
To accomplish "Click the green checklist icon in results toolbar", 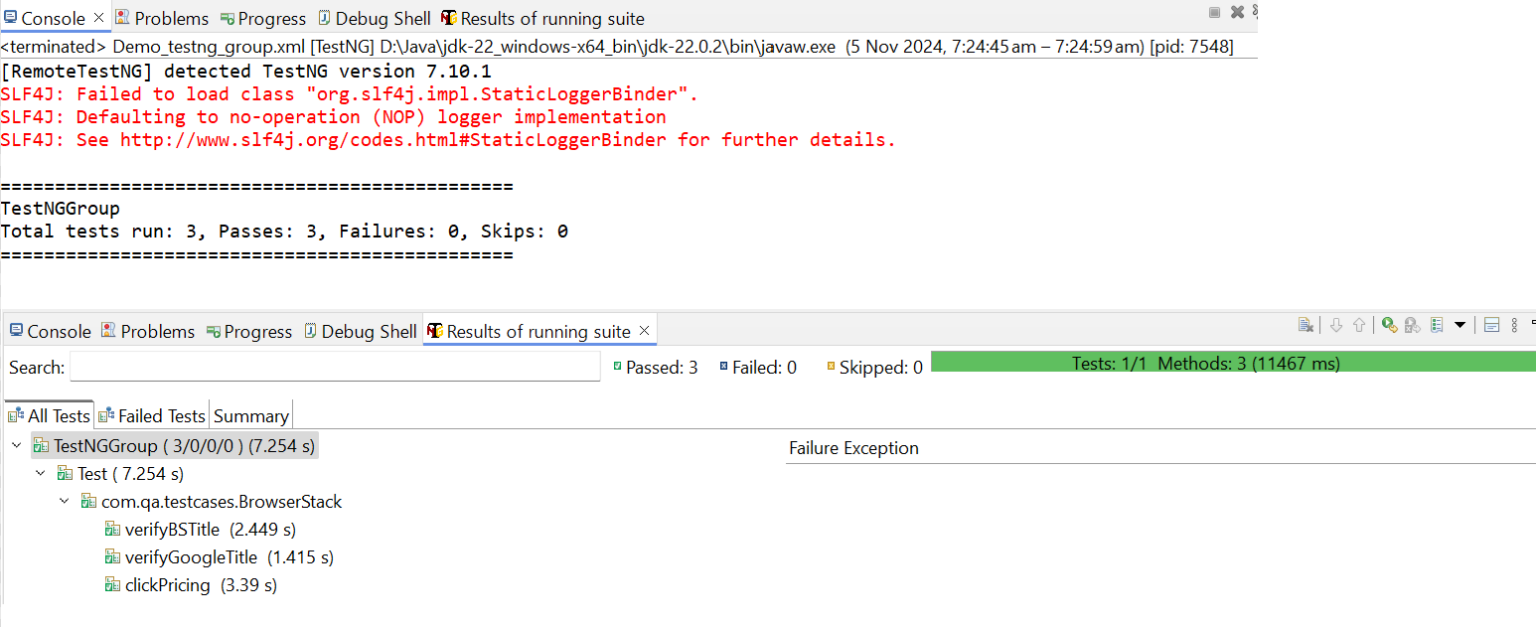I will point(1437,325).
